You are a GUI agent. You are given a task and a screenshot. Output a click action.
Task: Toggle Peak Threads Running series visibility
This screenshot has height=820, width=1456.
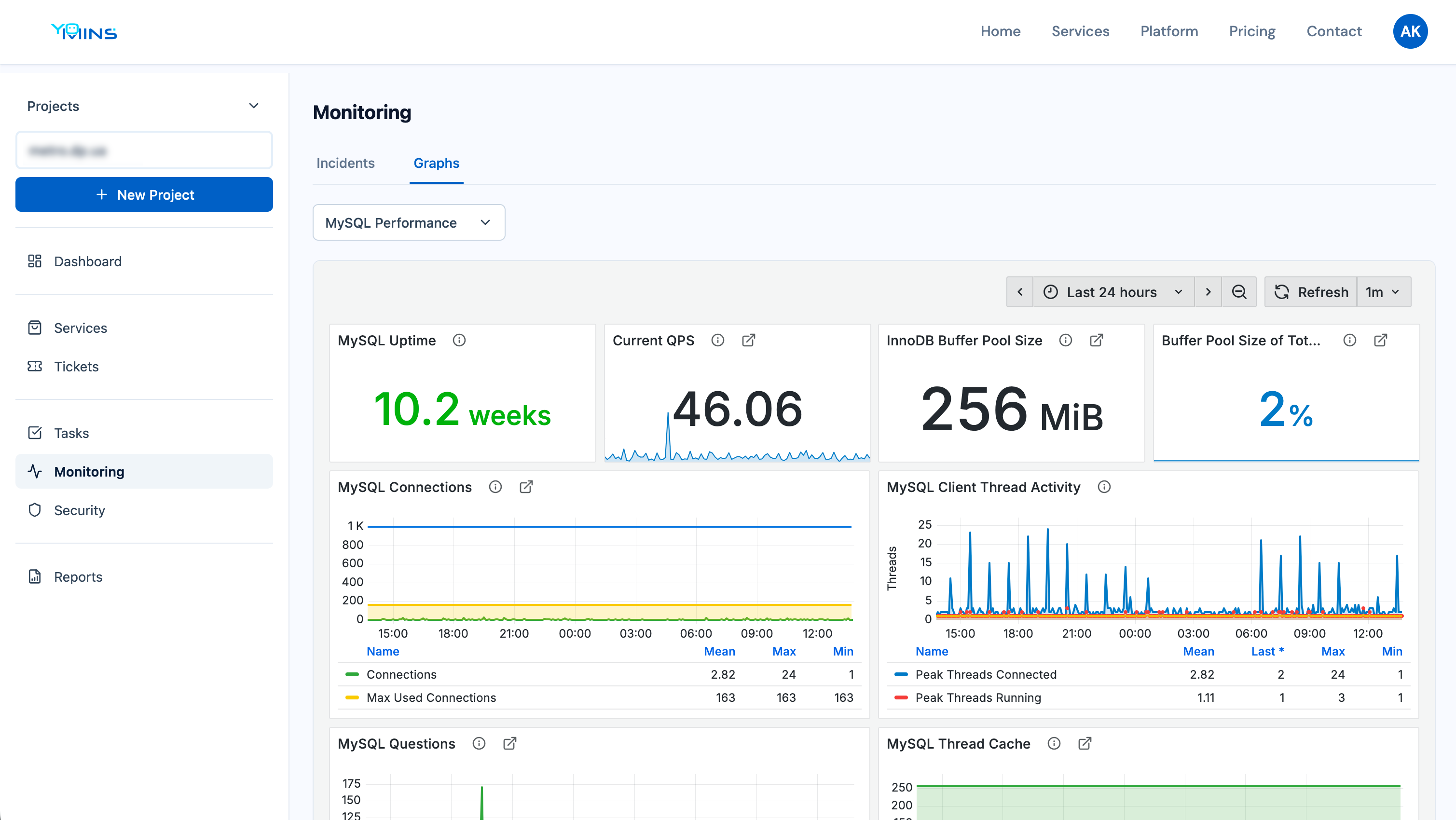click(x=977, y=697)
